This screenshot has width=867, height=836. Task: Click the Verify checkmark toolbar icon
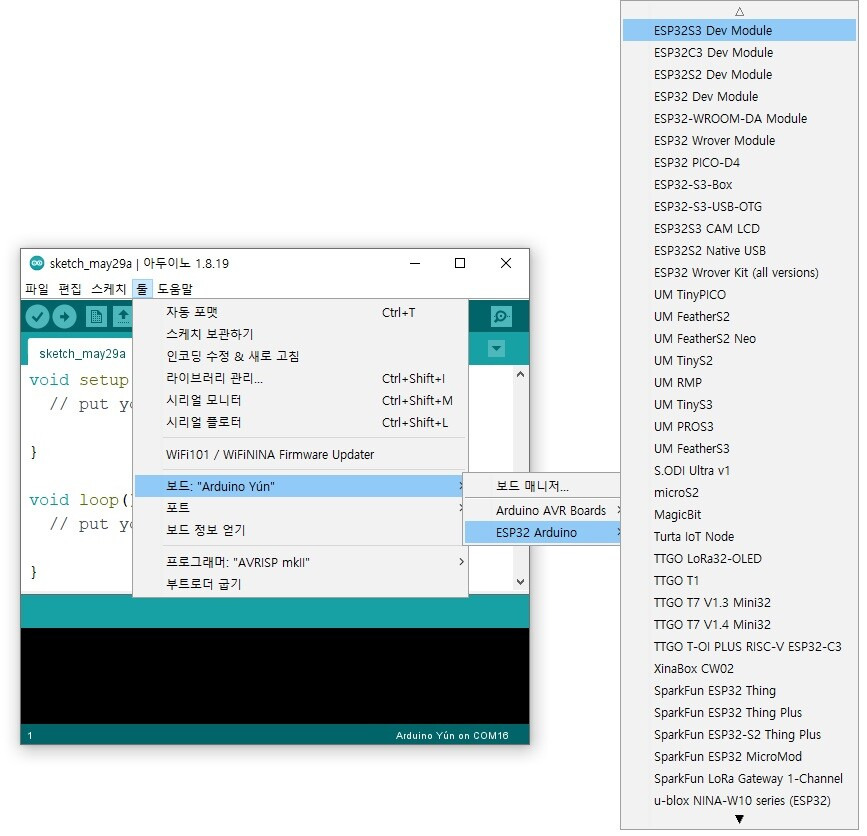tap(38, 317)
